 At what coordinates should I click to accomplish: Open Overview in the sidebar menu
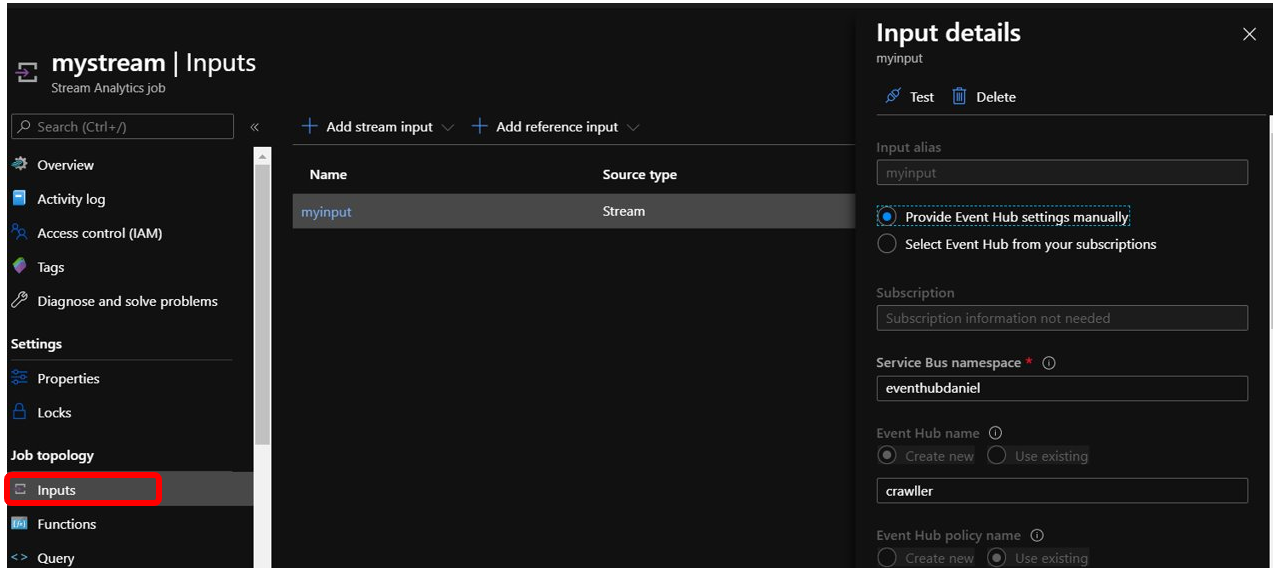click(65, 165)
